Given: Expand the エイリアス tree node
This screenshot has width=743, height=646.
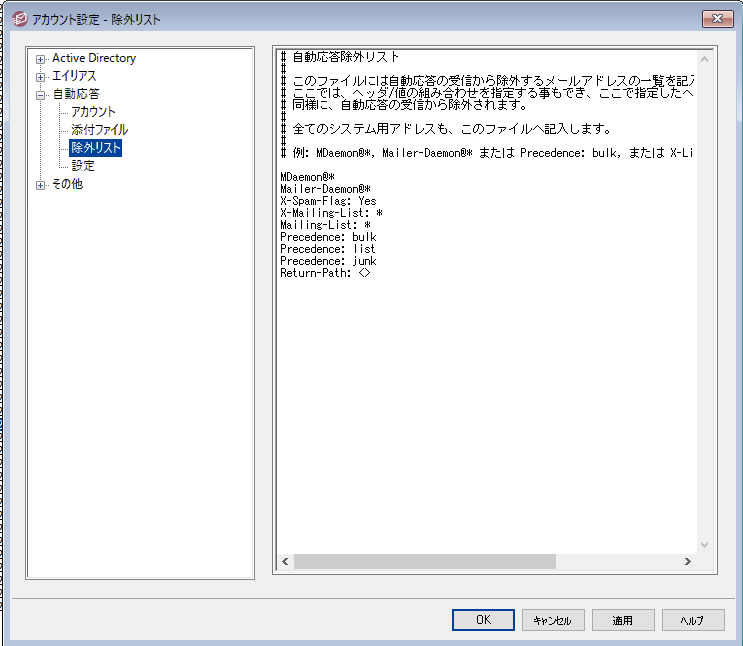Looking at the screenshot, I should [41, 76].
